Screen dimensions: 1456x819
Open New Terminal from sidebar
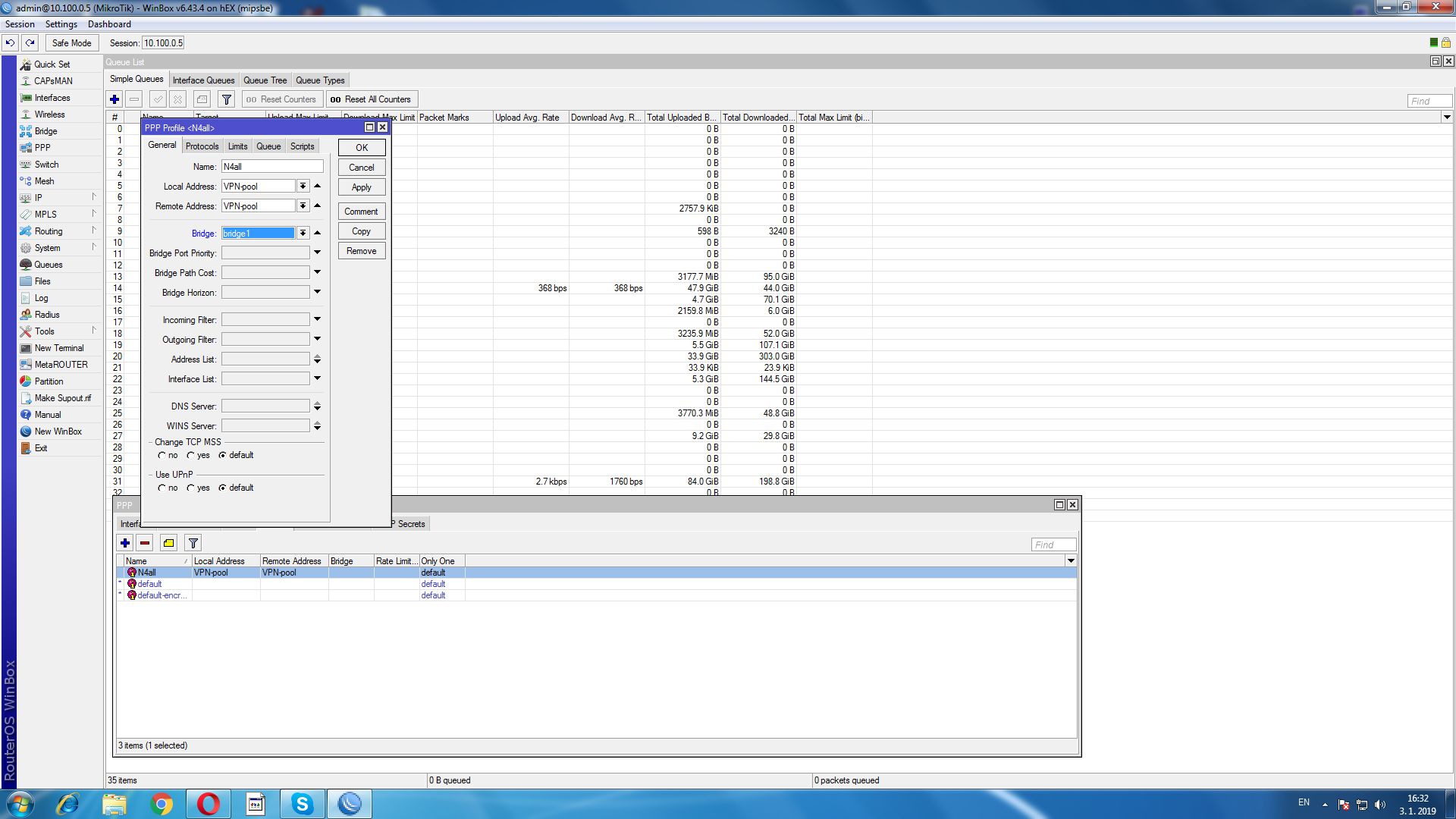tap(59, 348)
